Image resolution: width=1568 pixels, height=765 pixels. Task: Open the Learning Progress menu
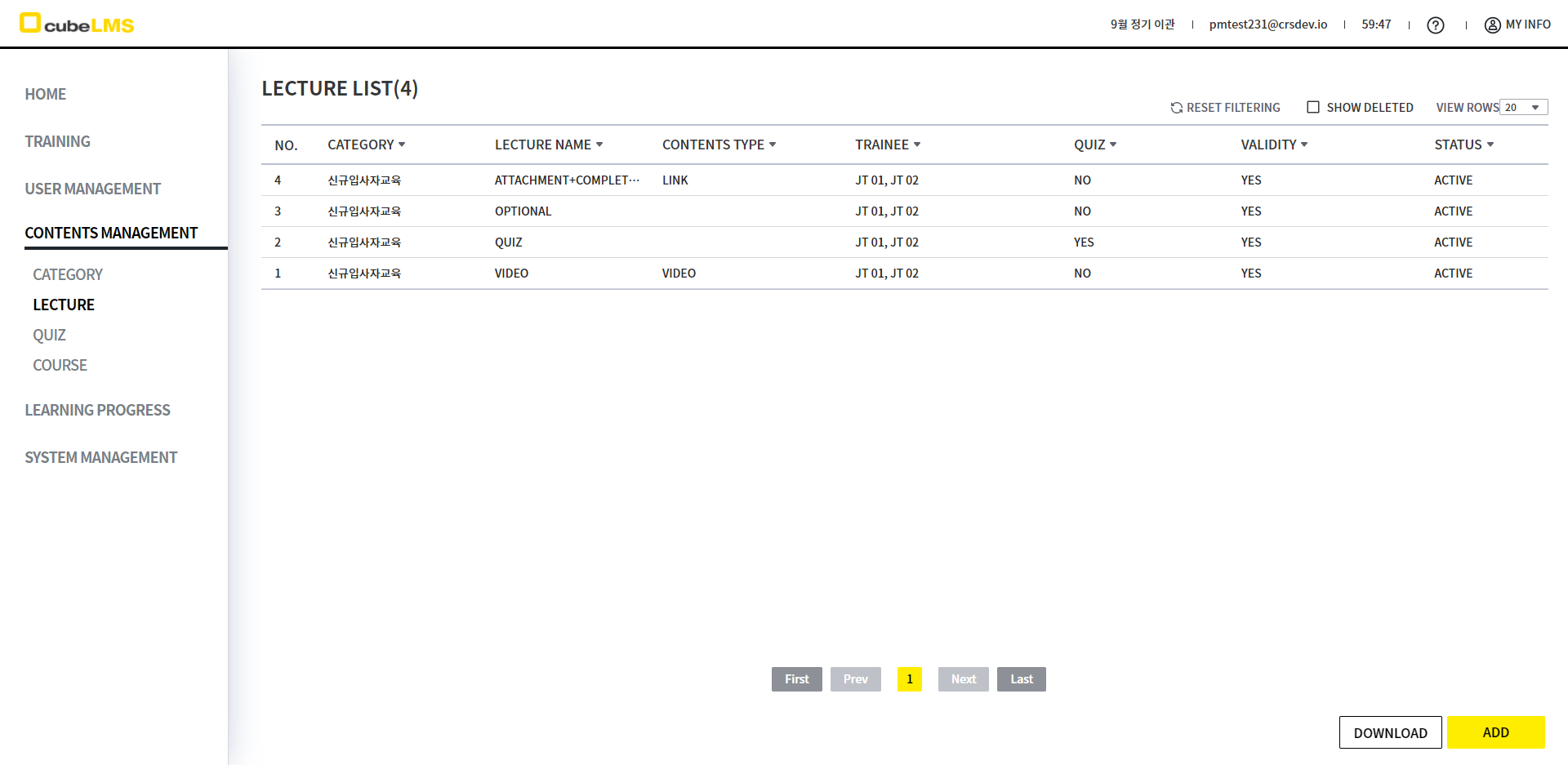point(97,410)
